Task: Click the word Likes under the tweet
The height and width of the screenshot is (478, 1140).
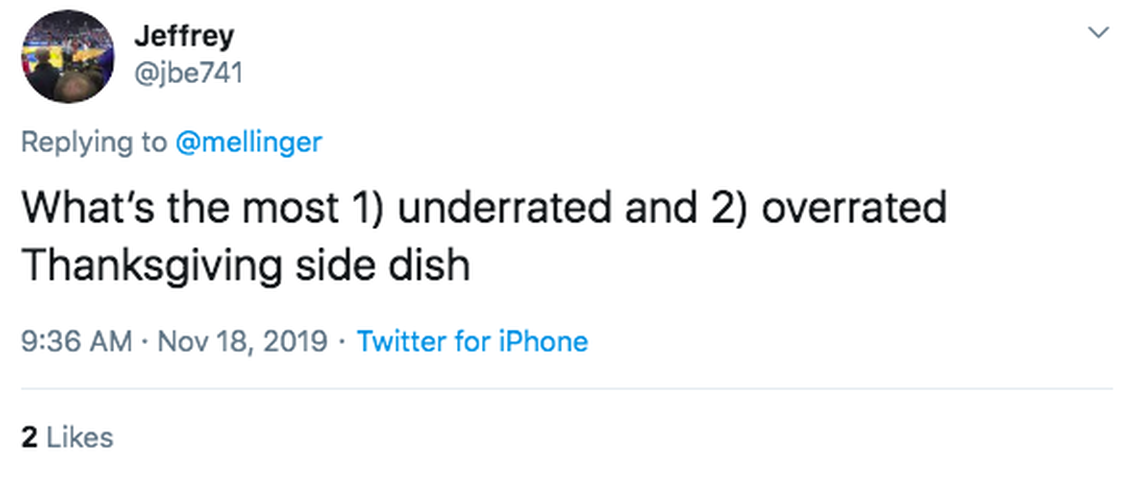Action: pyautogui.click(x=80, y=437)
